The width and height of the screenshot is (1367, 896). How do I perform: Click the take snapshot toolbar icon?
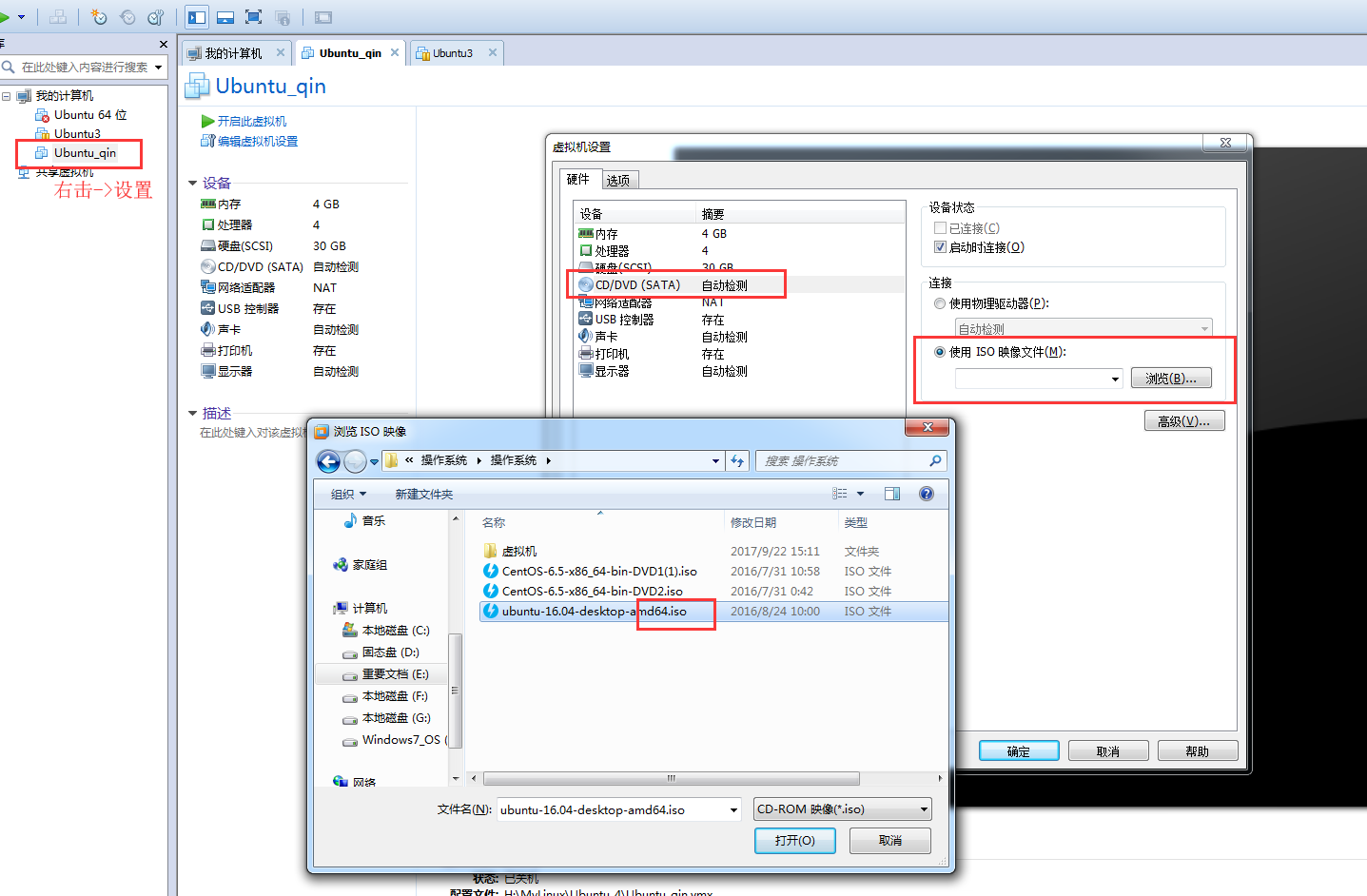tap(99, 16)
